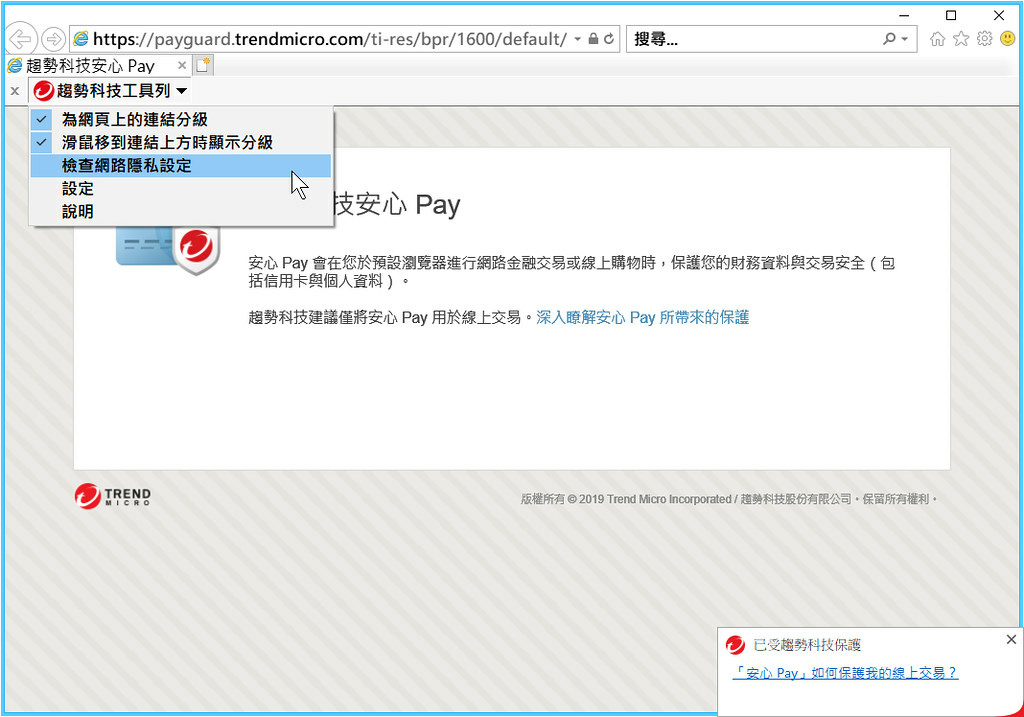
Task: Refresh the page with the reload icon
Action: 609,39
